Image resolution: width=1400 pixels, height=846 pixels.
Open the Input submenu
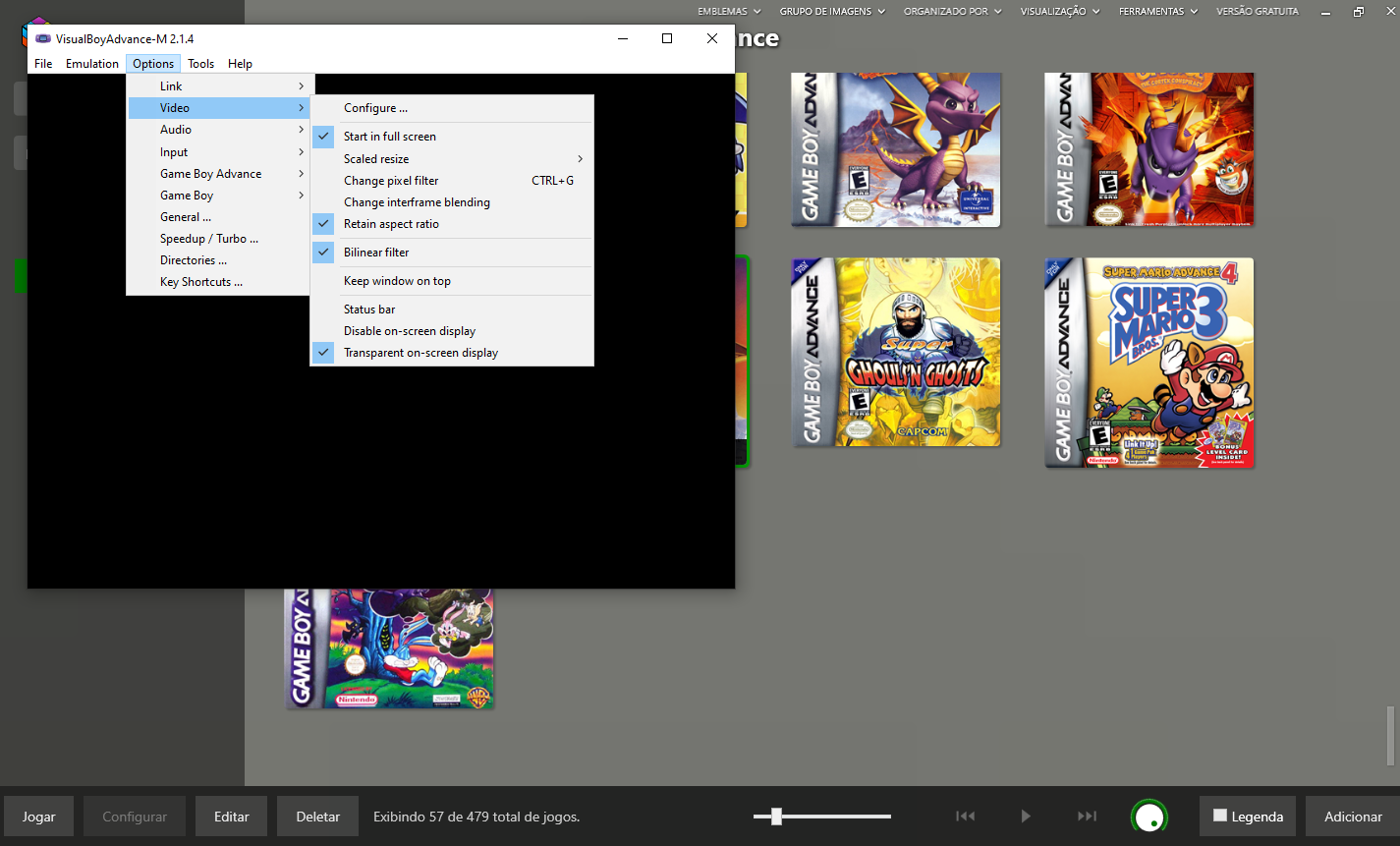[x=219, y=152]
